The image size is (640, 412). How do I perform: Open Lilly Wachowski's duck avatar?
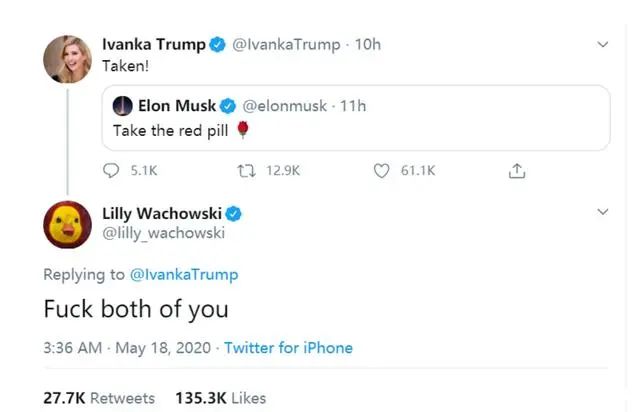pyautogui.click(x=67, y=225)
